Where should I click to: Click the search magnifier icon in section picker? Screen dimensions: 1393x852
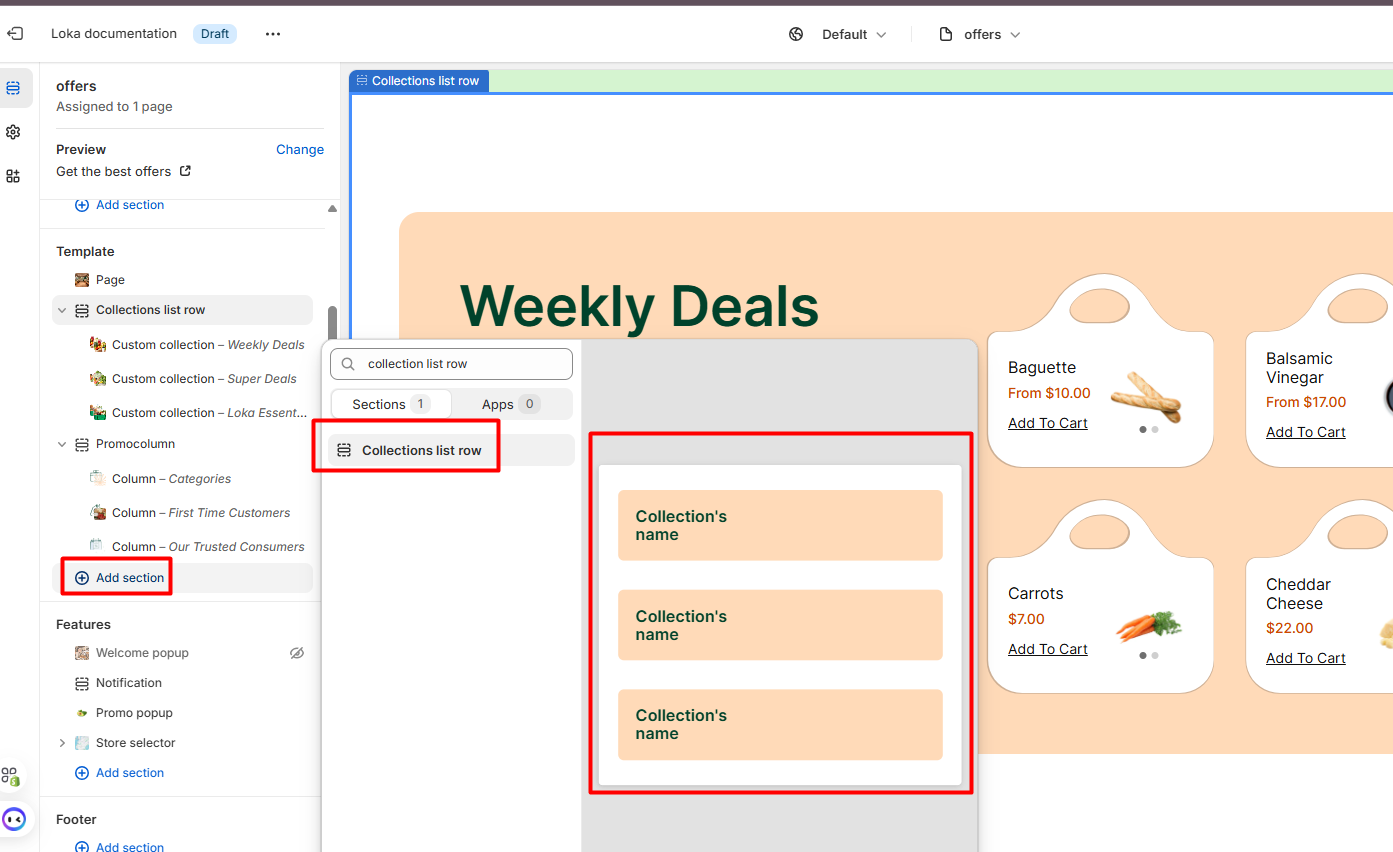click(348, 364)
